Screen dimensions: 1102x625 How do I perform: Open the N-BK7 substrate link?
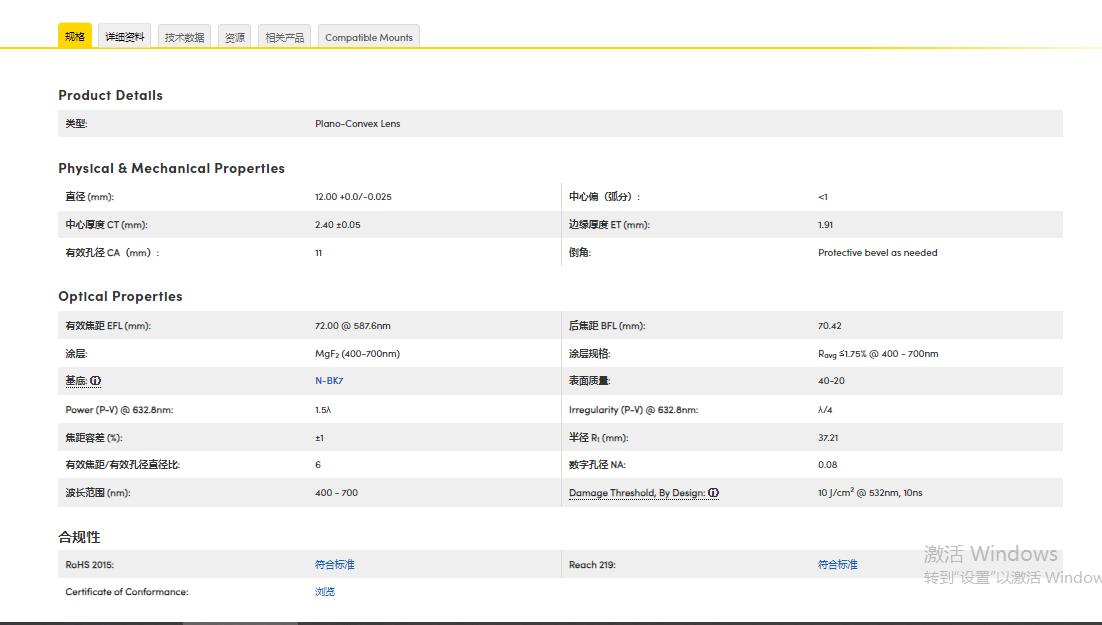tap(329, 381)
